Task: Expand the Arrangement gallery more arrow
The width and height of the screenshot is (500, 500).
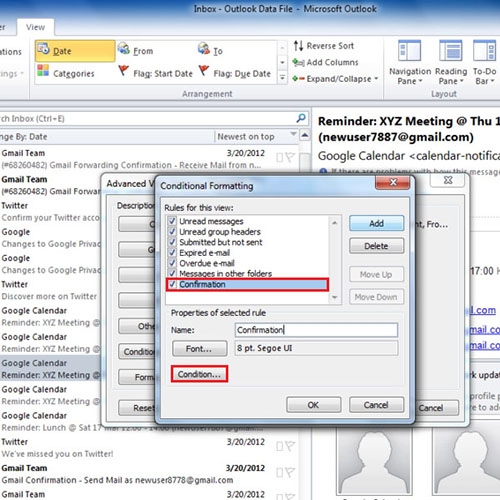Action: (x=282, y=78)
